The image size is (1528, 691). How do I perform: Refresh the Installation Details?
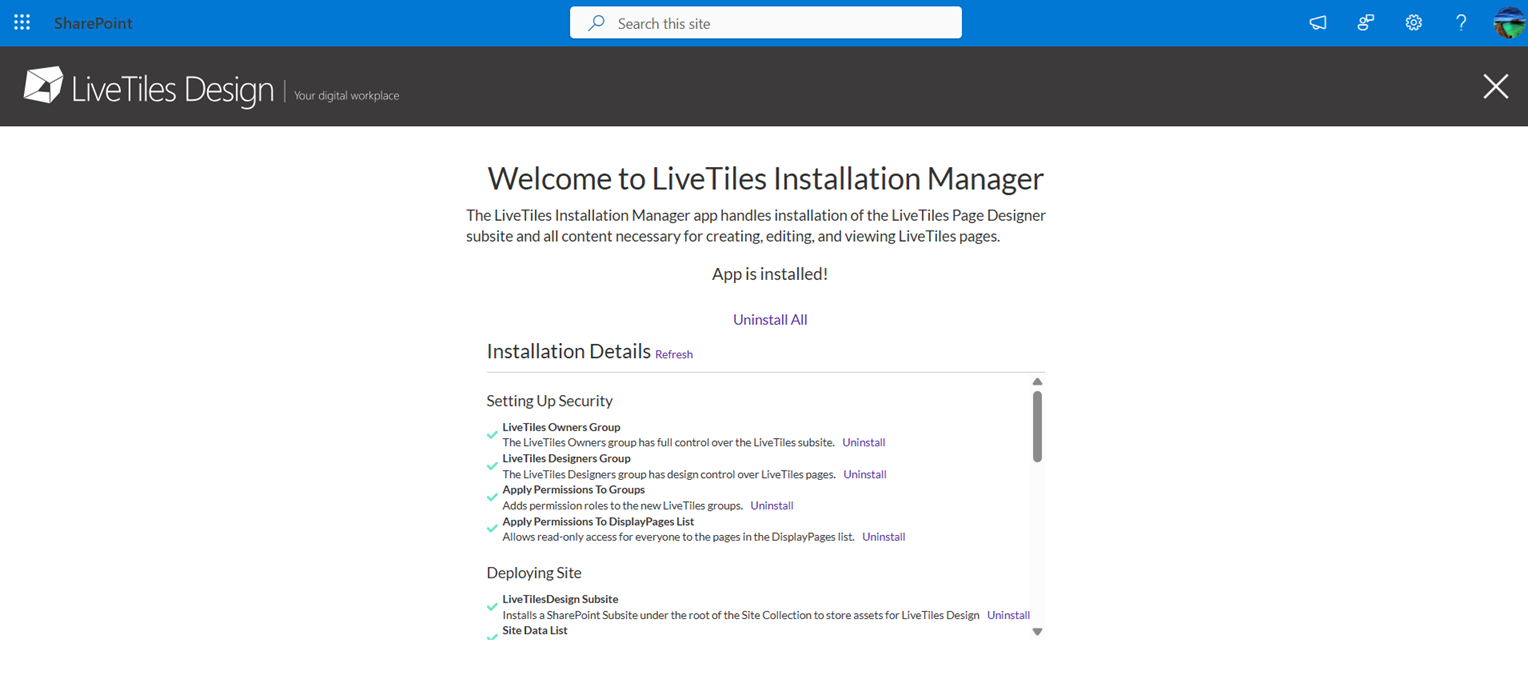(674, 354)
